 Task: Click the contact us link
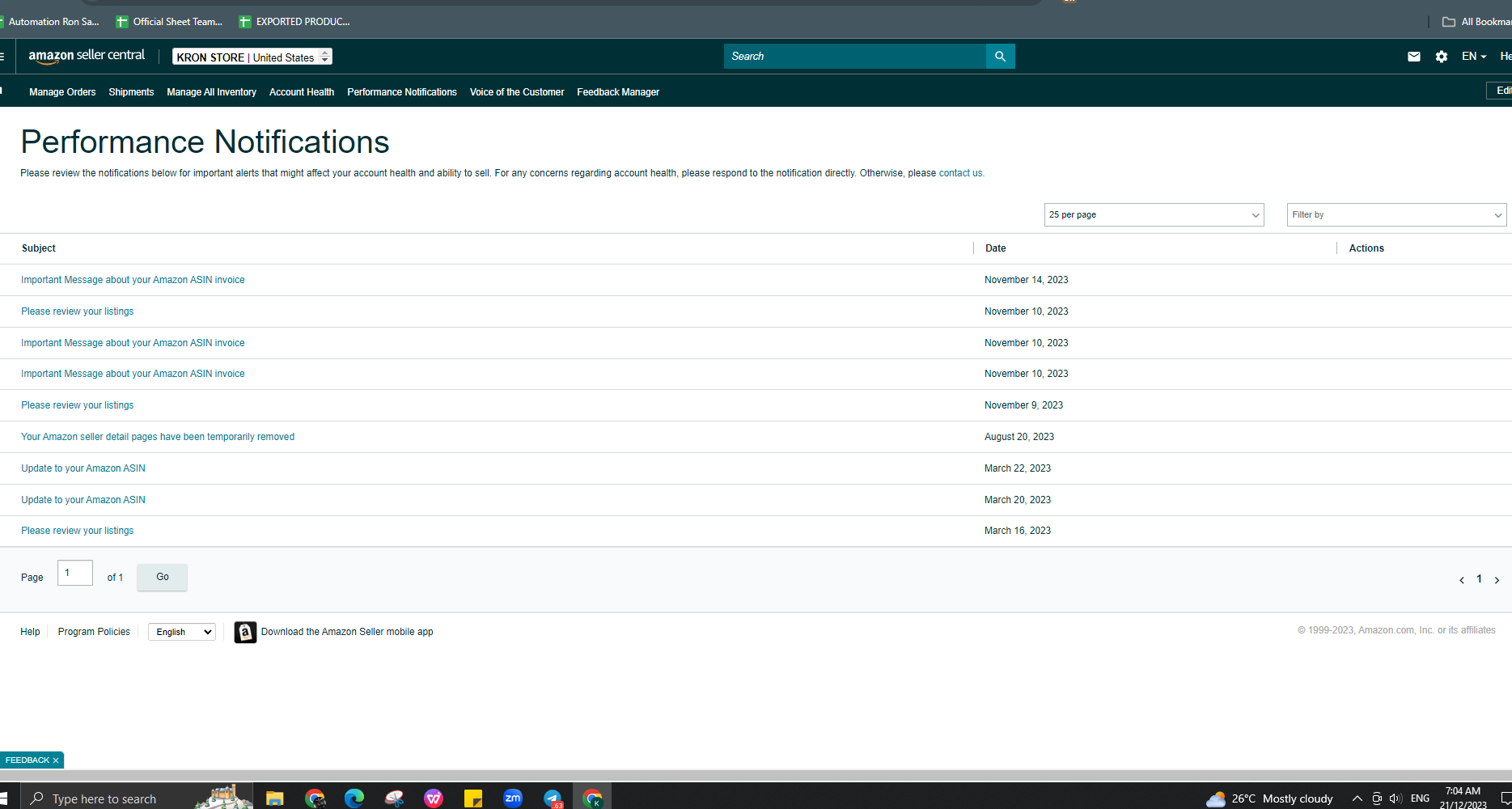(x=960, y=173)
